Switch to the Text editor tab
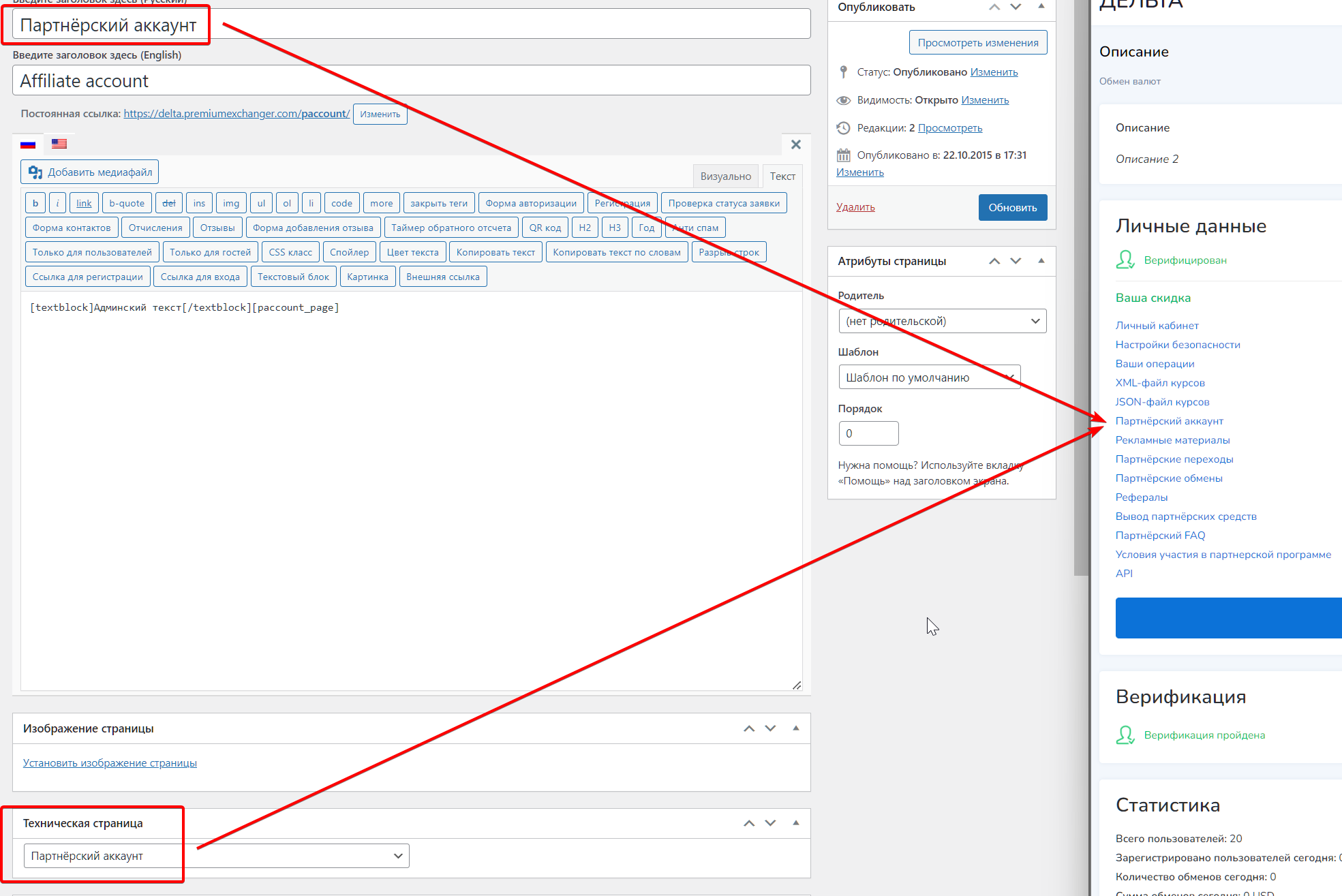1342x896 pixels. [782, 176]
